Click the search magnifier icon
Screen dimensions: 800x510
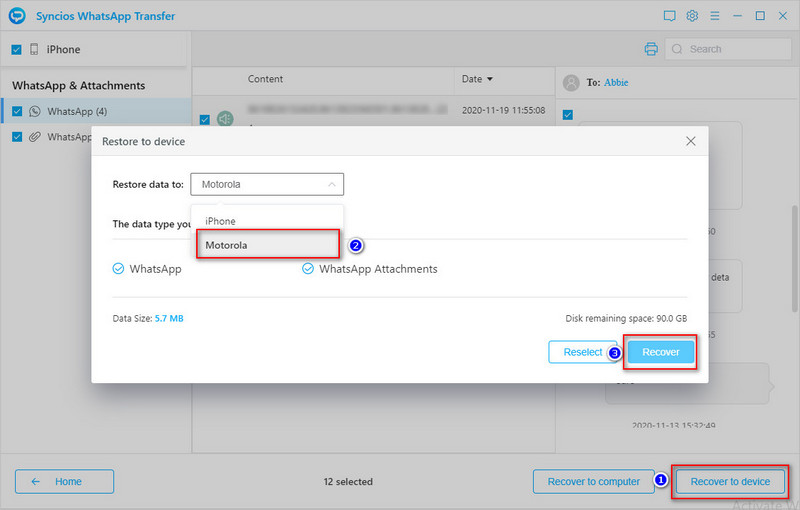[677, 49]
